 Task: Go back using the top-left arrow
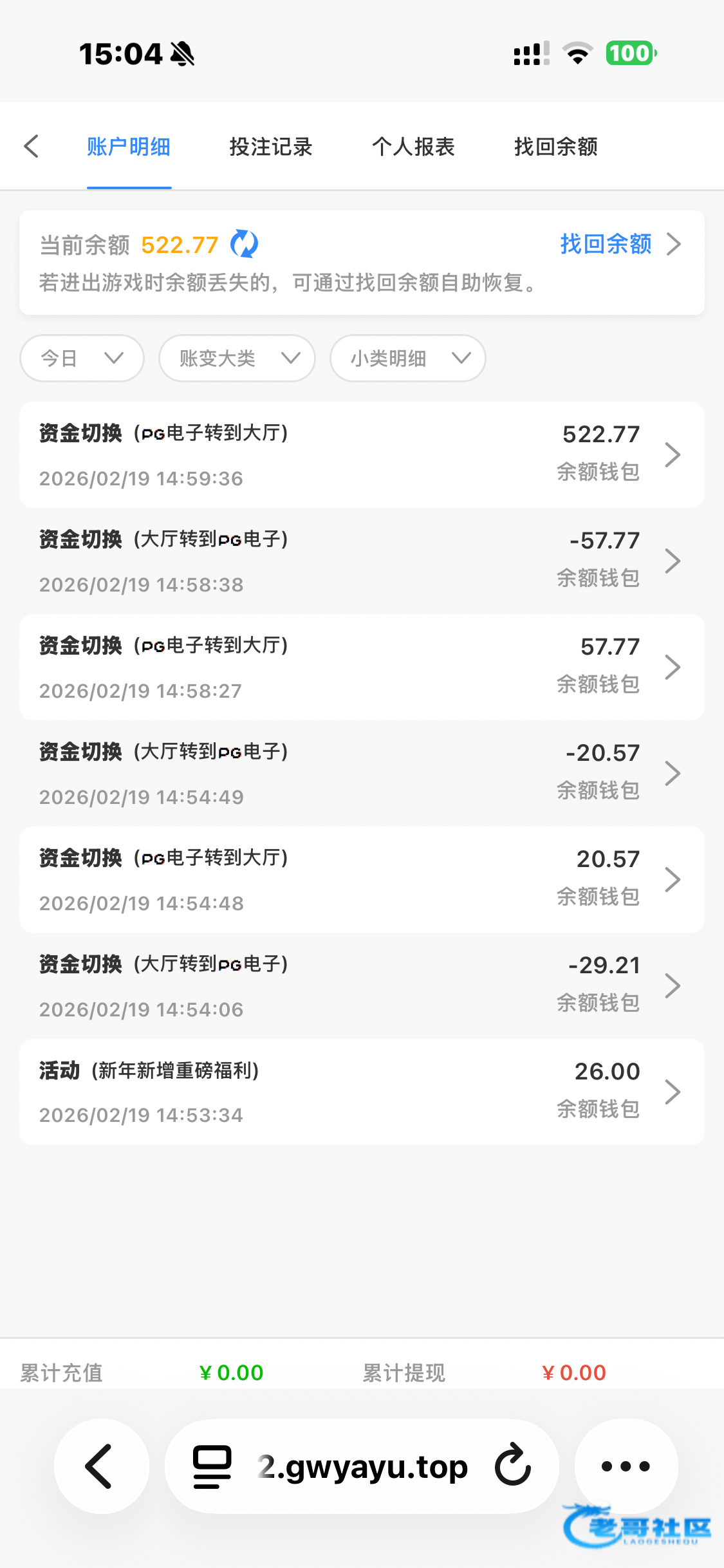point(32,146)
